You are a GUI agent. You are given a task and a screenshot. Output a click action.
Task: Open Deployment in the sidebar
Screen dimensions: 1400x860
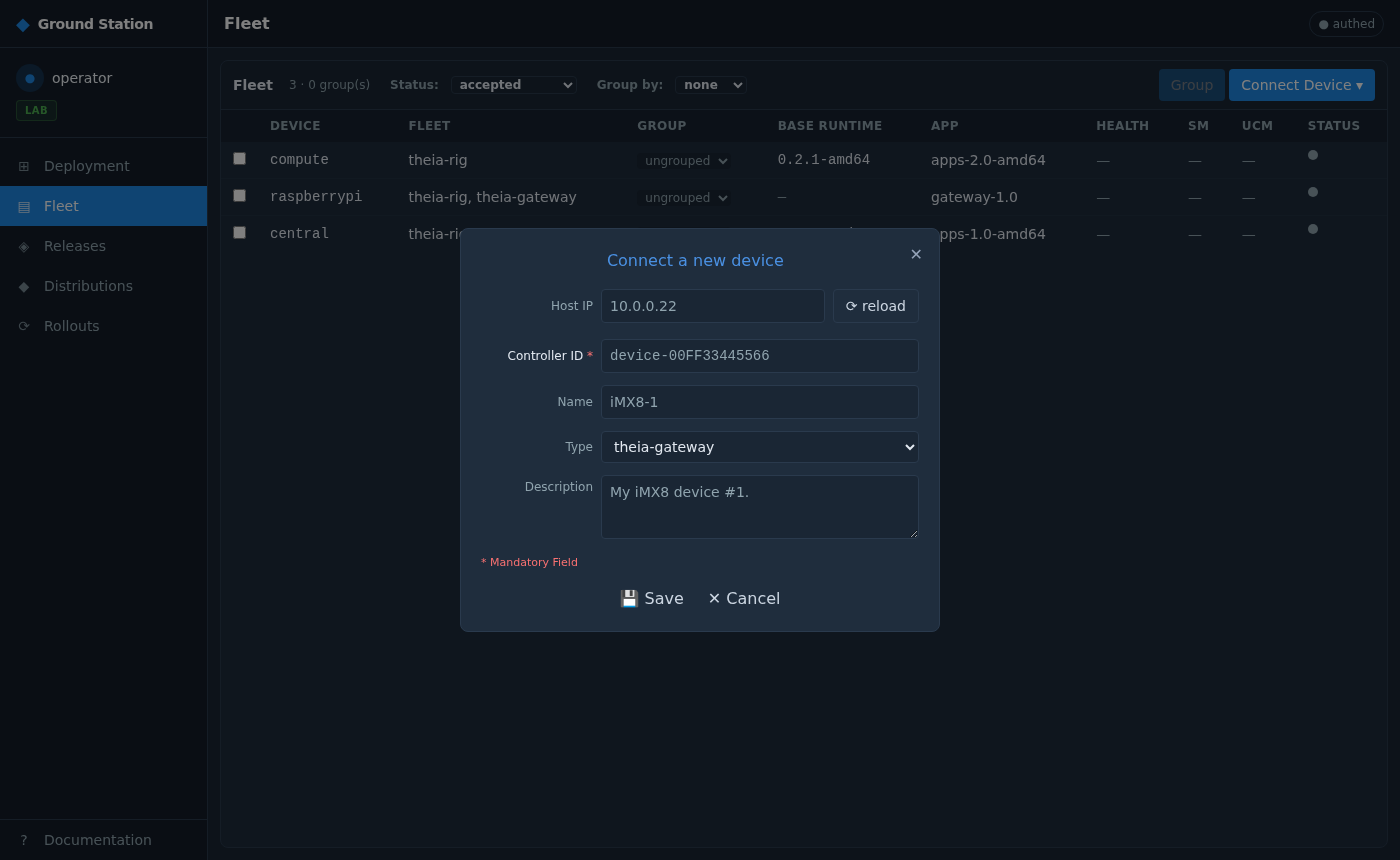[104, 166]
